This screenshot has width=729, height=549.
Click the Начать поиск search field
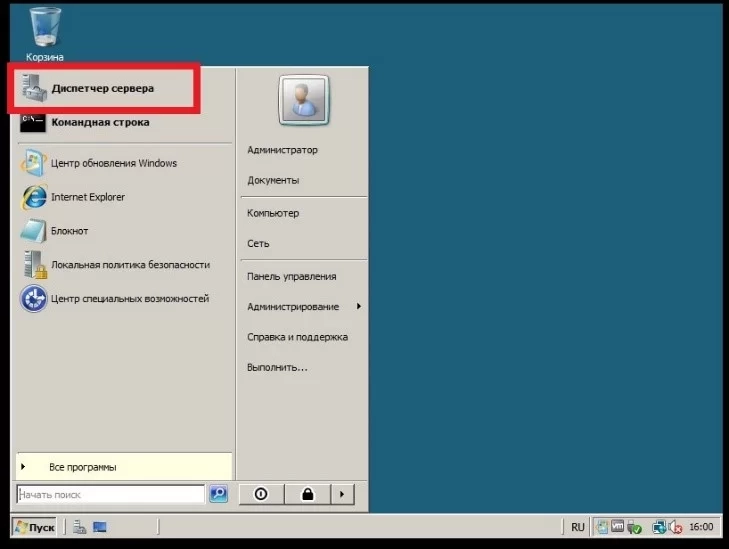(x=111, y=495)
